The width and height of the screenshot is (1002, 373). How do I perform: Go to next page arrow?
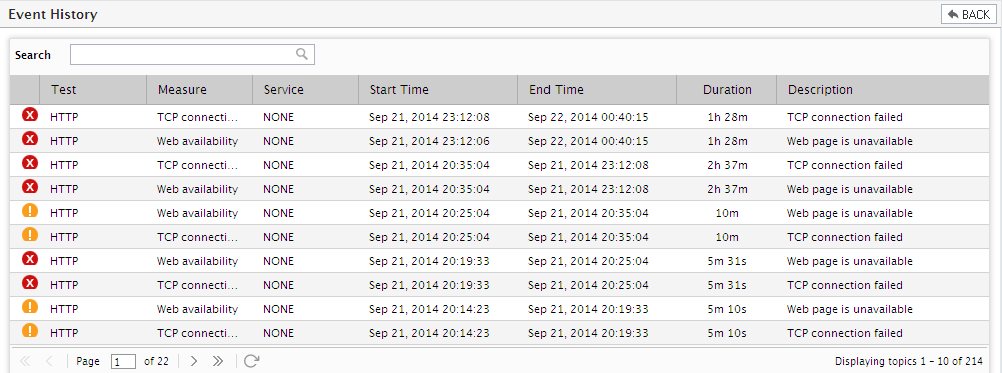194,362
